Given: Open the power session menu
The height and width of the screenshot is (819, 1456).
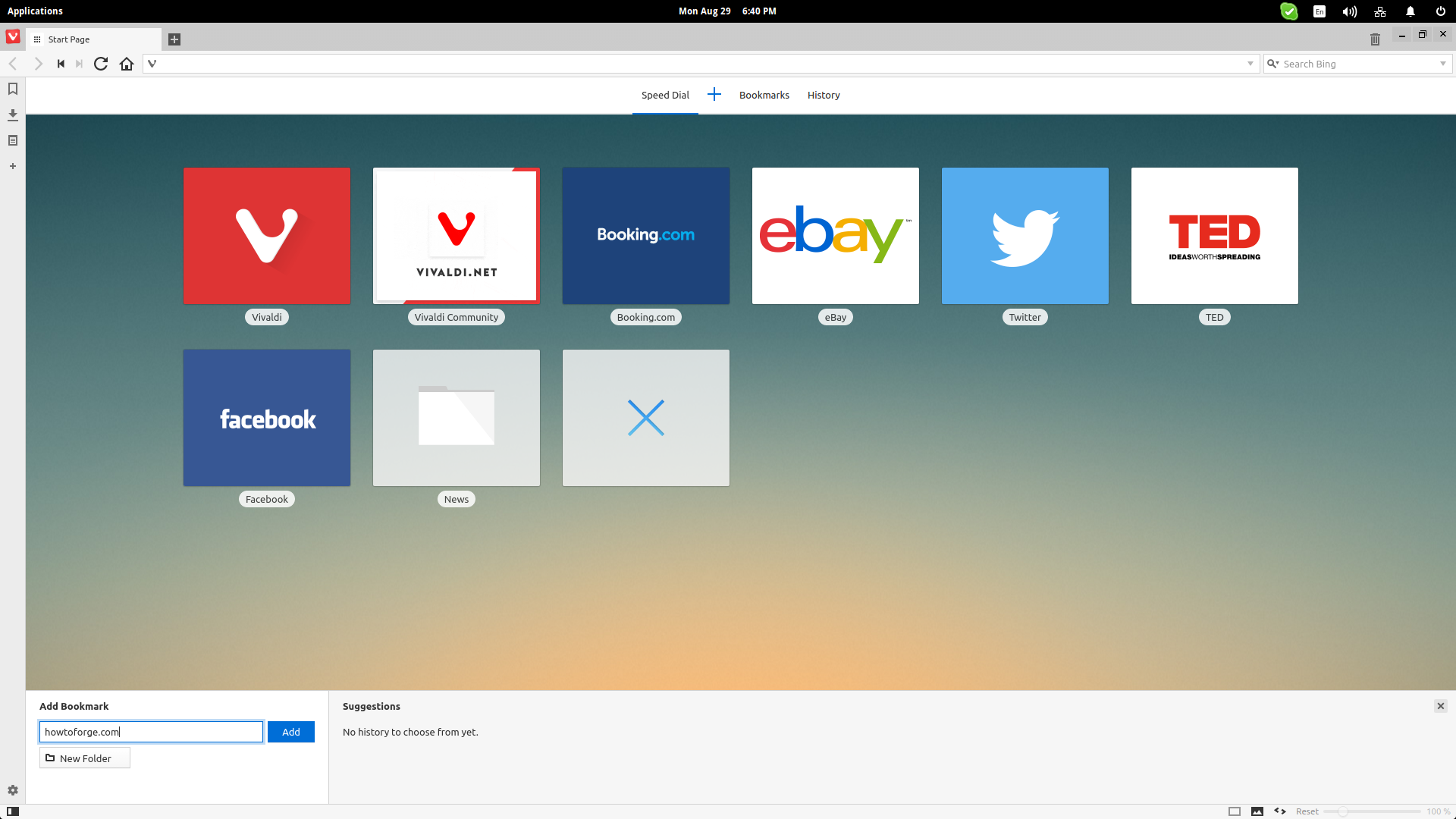Looking at the screenshot, I should [x=1441, y=11].
